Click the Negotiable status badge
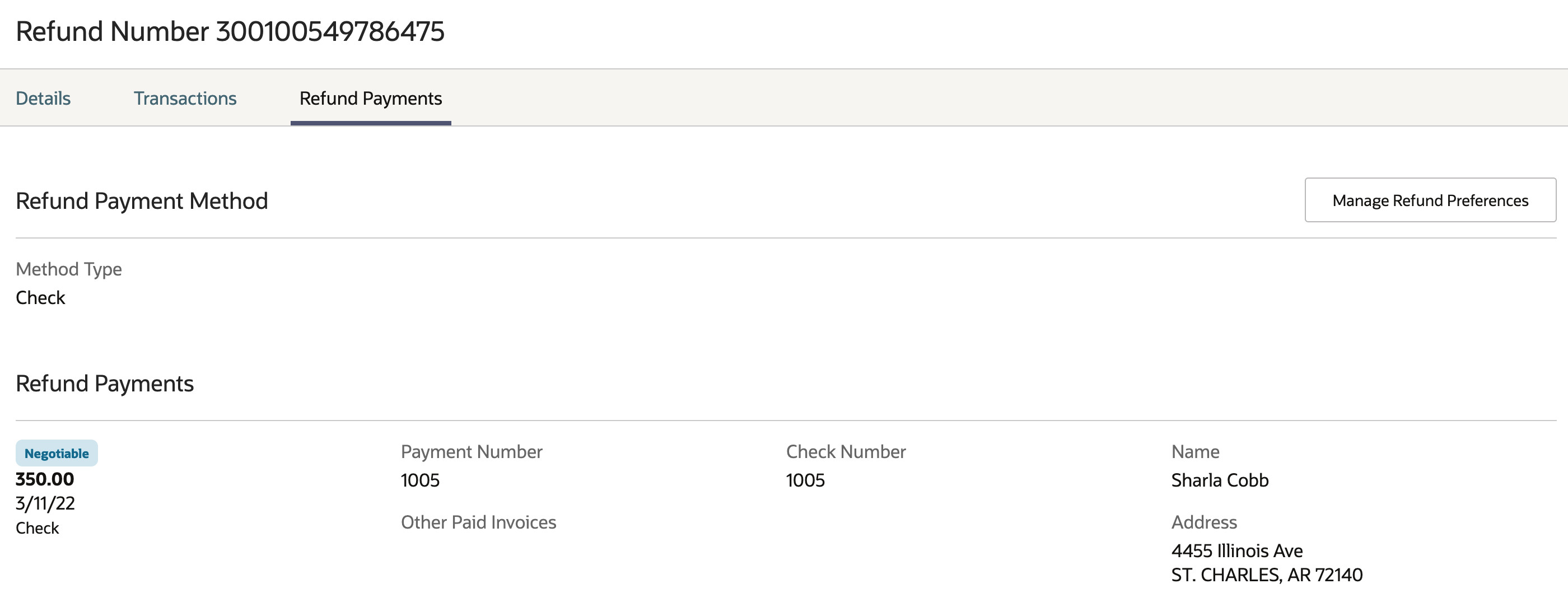The width and height of the screenshot is (1568, 607). [57, 454]
